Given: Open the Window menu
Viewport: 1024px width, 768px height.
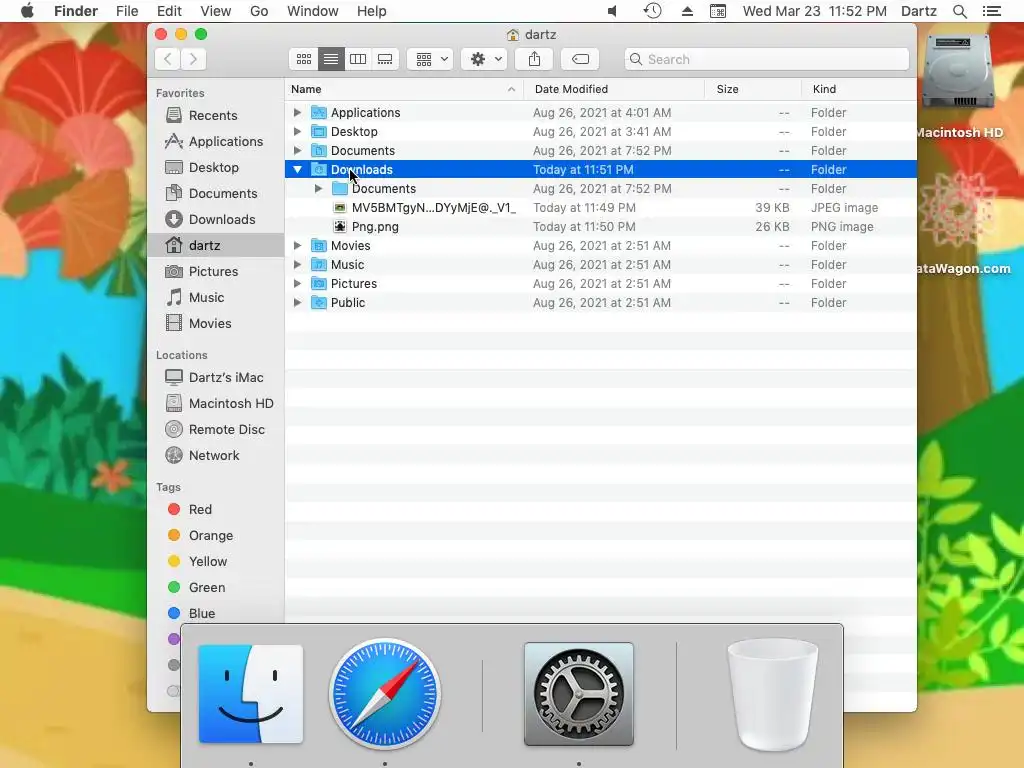Looking at the screenshot, I should tap(313, 11).
